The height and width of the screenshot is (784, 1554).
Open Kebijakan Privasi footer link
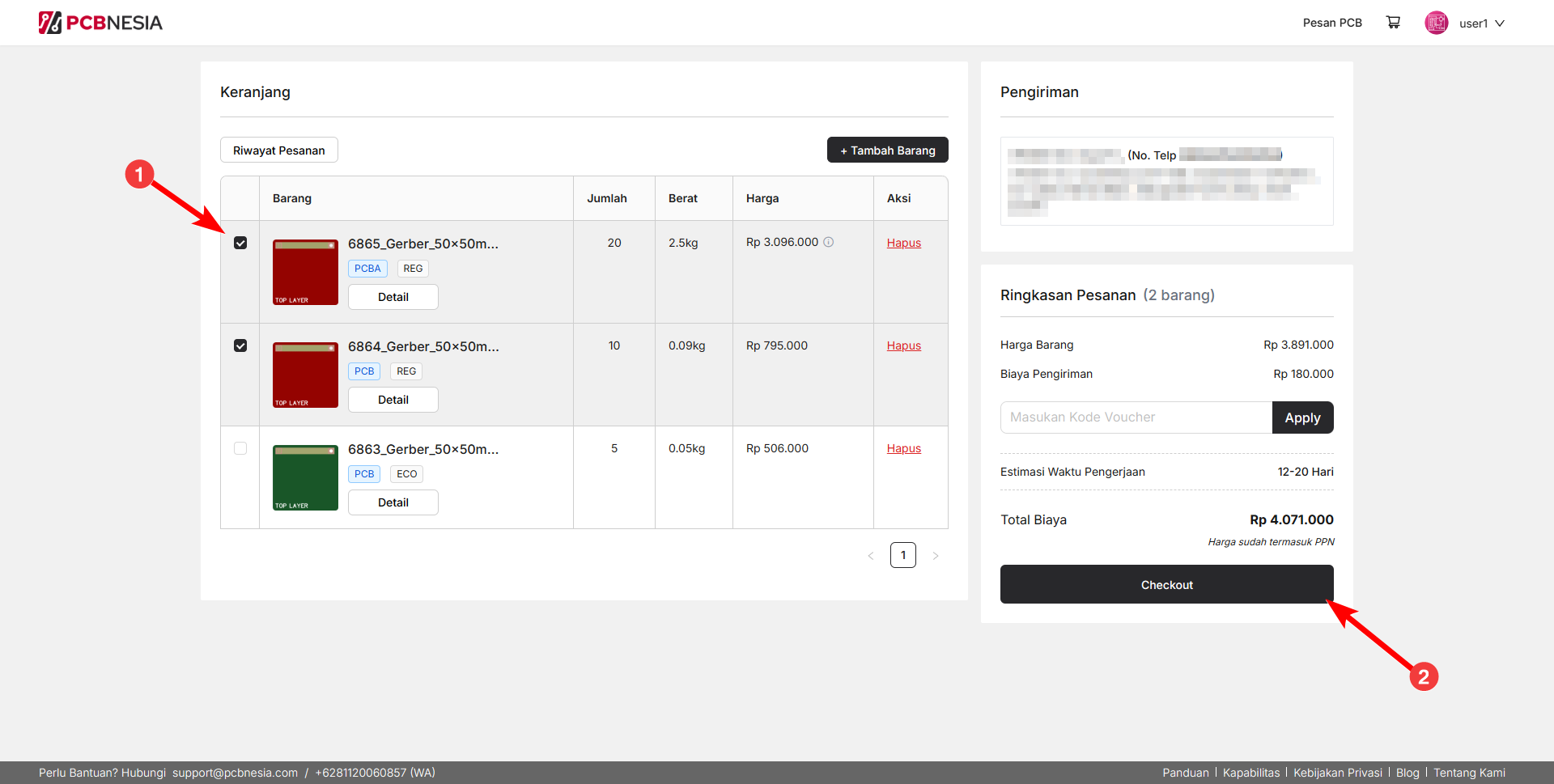coord(1338,773)
